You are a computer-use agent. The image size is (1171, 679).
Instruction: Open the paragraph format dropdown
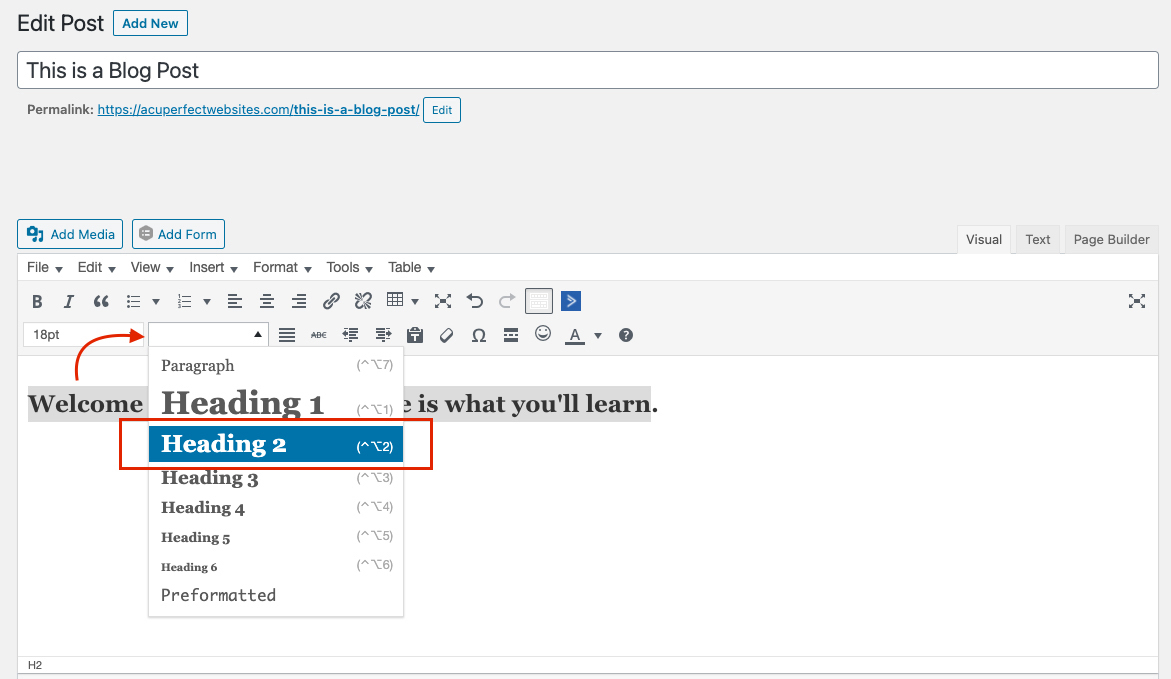point(208,334)
